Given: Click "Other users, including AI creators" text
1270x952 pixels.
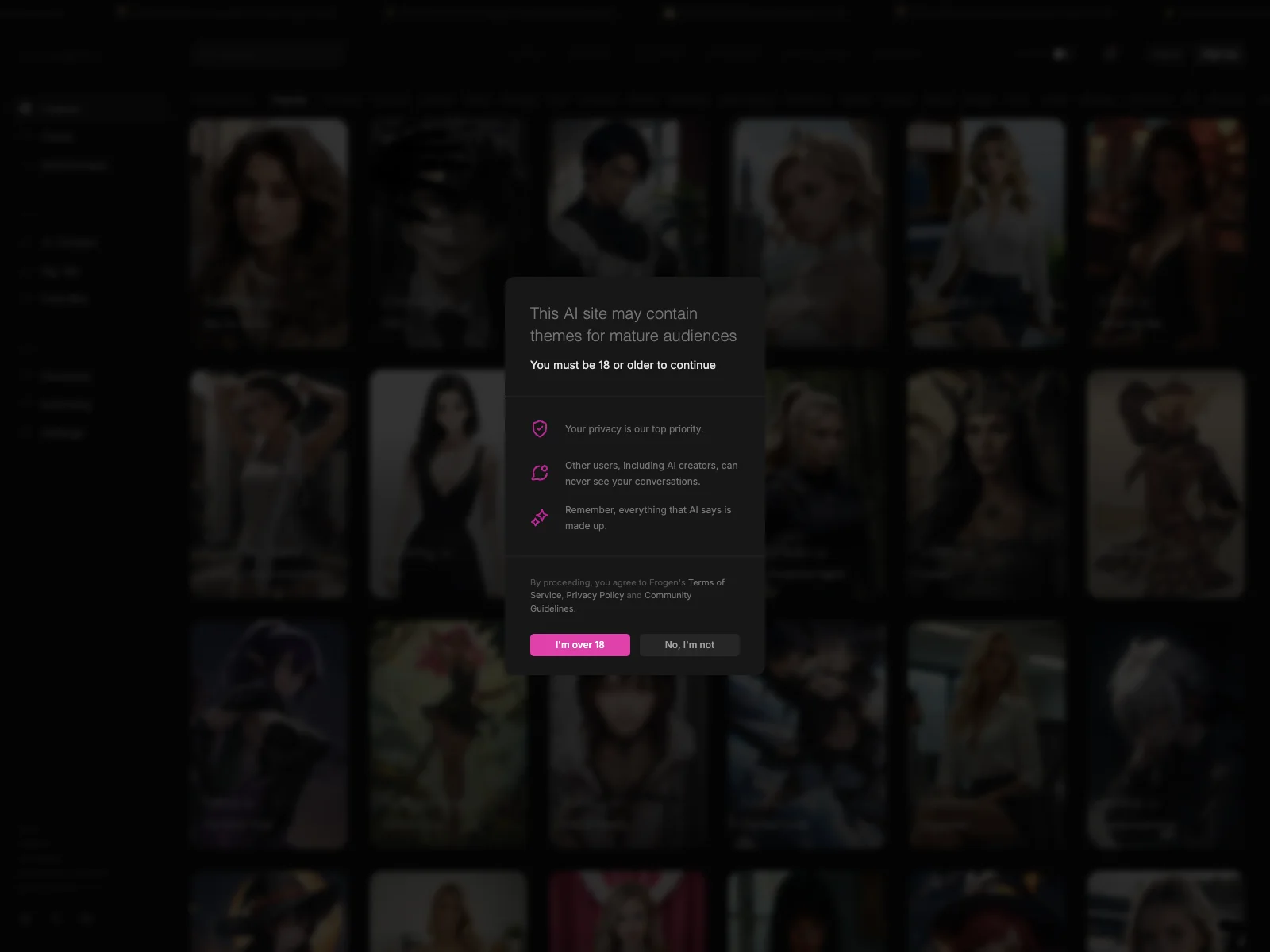Looking at the screenshot, I should (x=641, y=466).
